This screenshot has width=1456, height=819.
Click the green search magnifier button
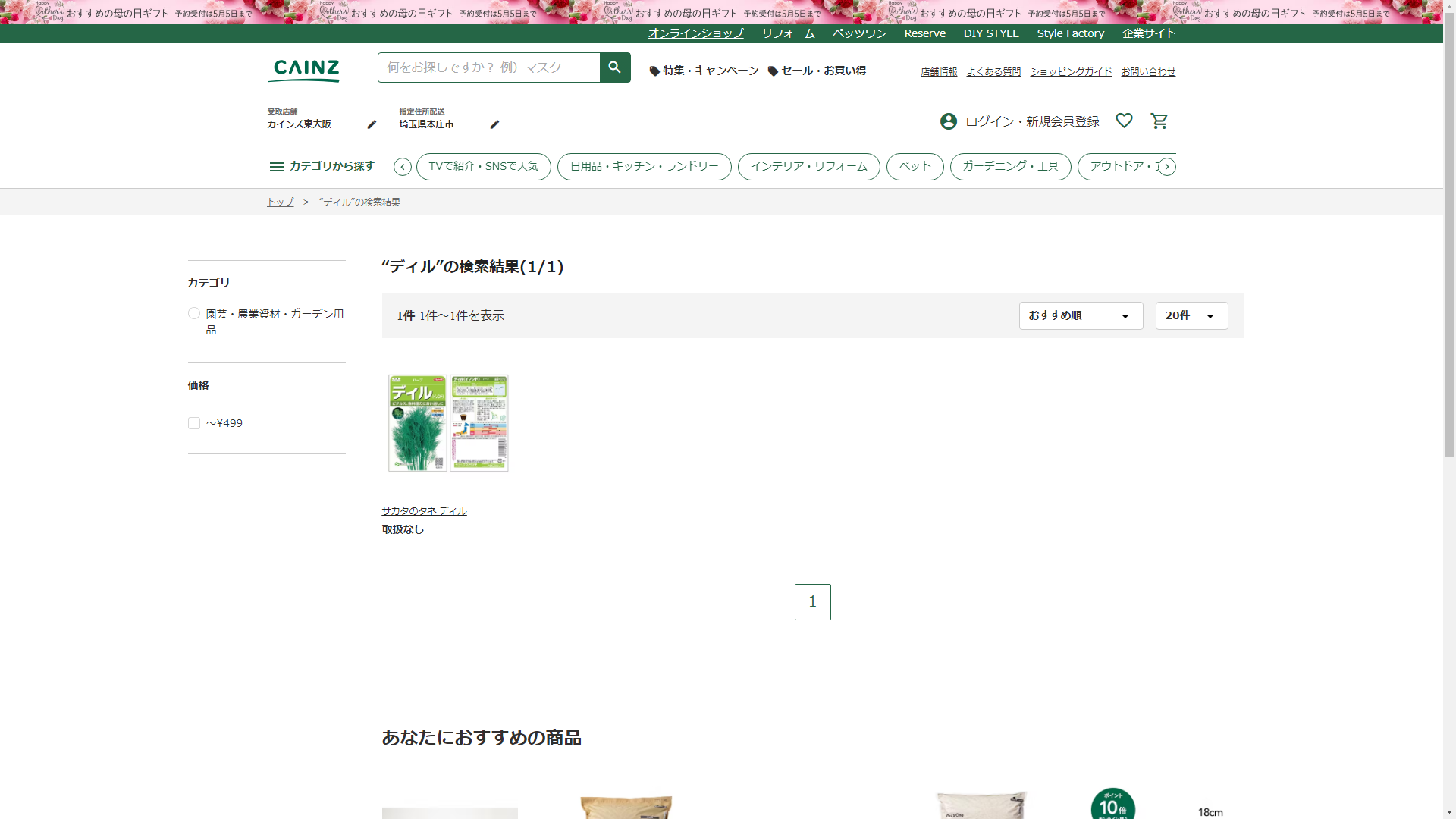[x=615, y=67]
